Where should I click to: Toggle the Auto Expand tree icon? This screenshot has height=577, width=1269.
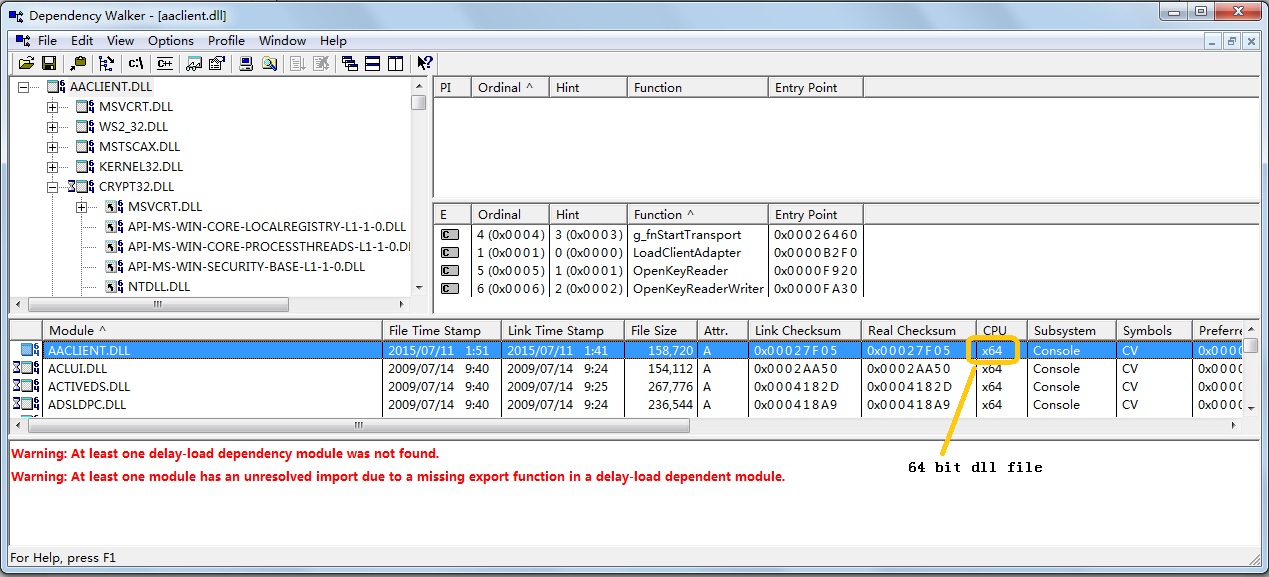coord(107,63)
